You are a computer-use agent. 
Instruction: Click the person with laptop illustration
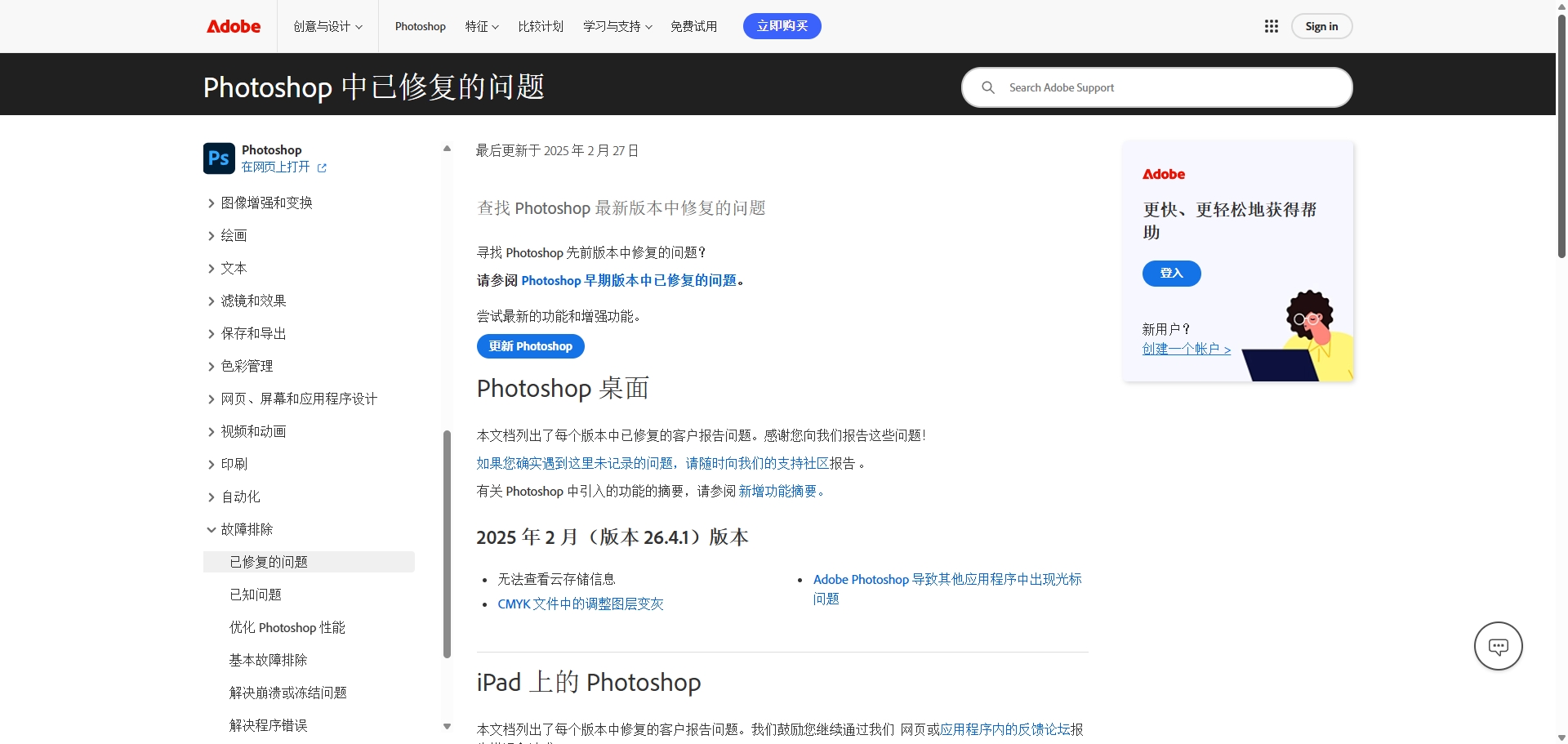1298,336
